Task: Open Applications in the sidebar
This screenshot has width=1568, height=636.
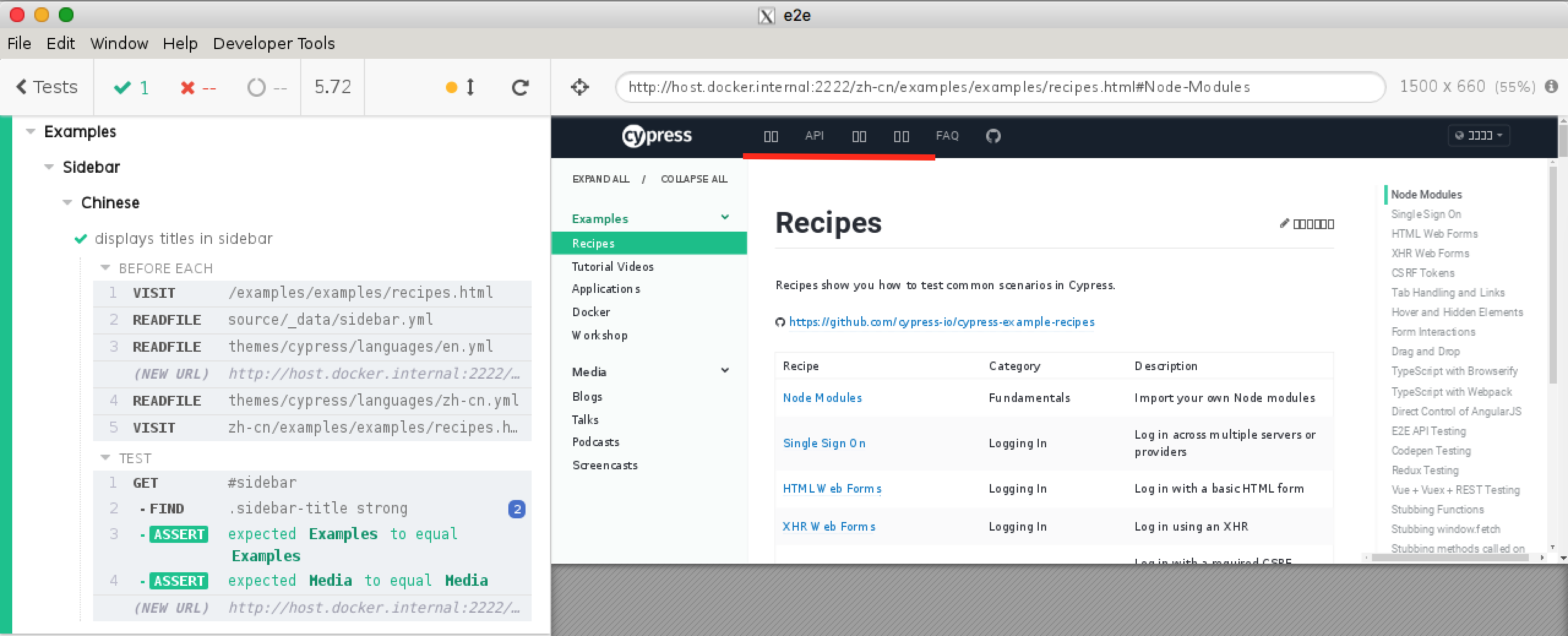Action: (x=606, y=289)
